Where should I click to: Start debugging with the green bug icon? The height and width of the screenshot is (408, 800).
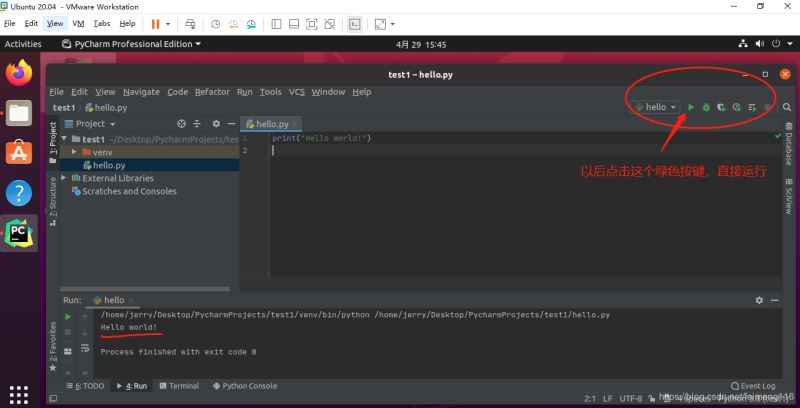tap(706, 107)
